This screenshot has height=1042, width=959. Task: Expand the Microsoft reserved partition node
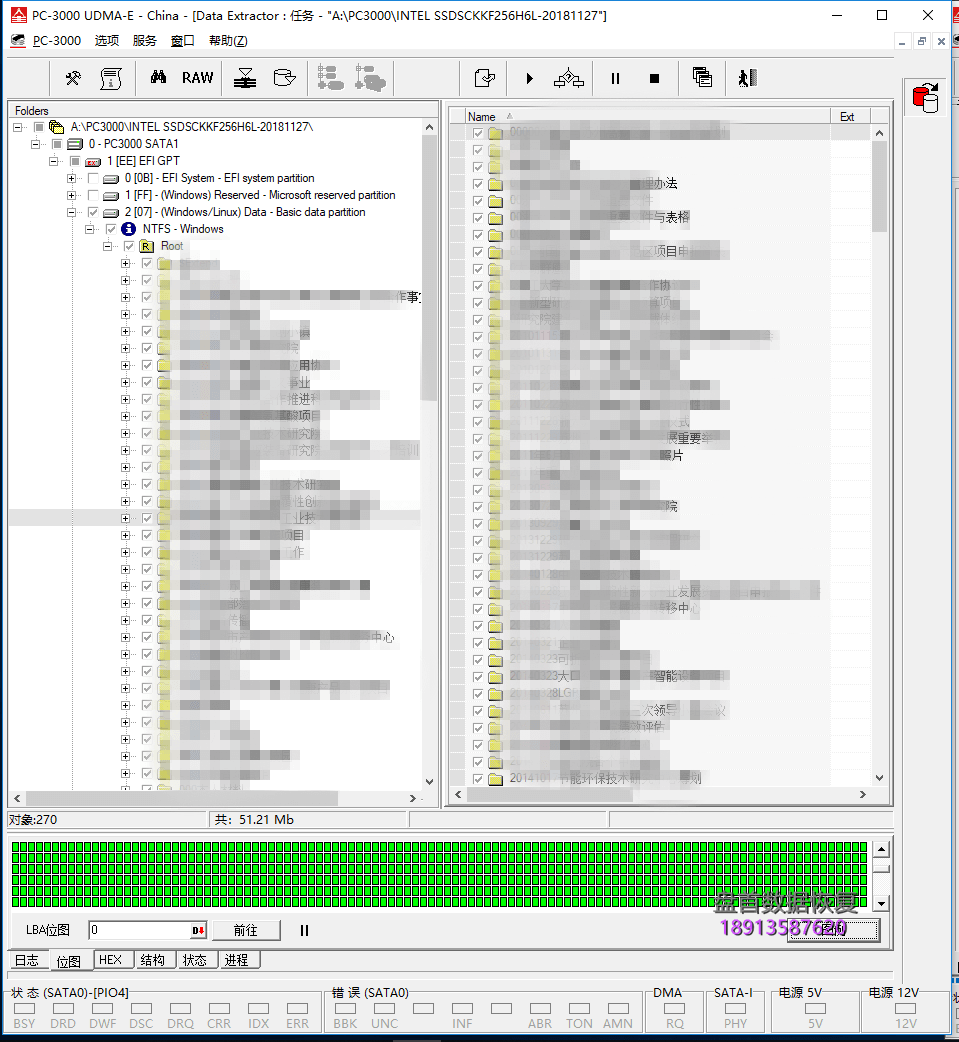(72, 195)
